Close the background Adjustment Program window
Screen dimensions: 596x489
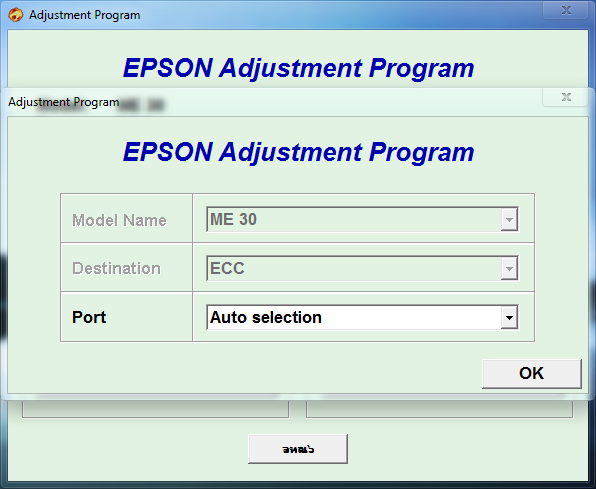[x=567, y=10]
